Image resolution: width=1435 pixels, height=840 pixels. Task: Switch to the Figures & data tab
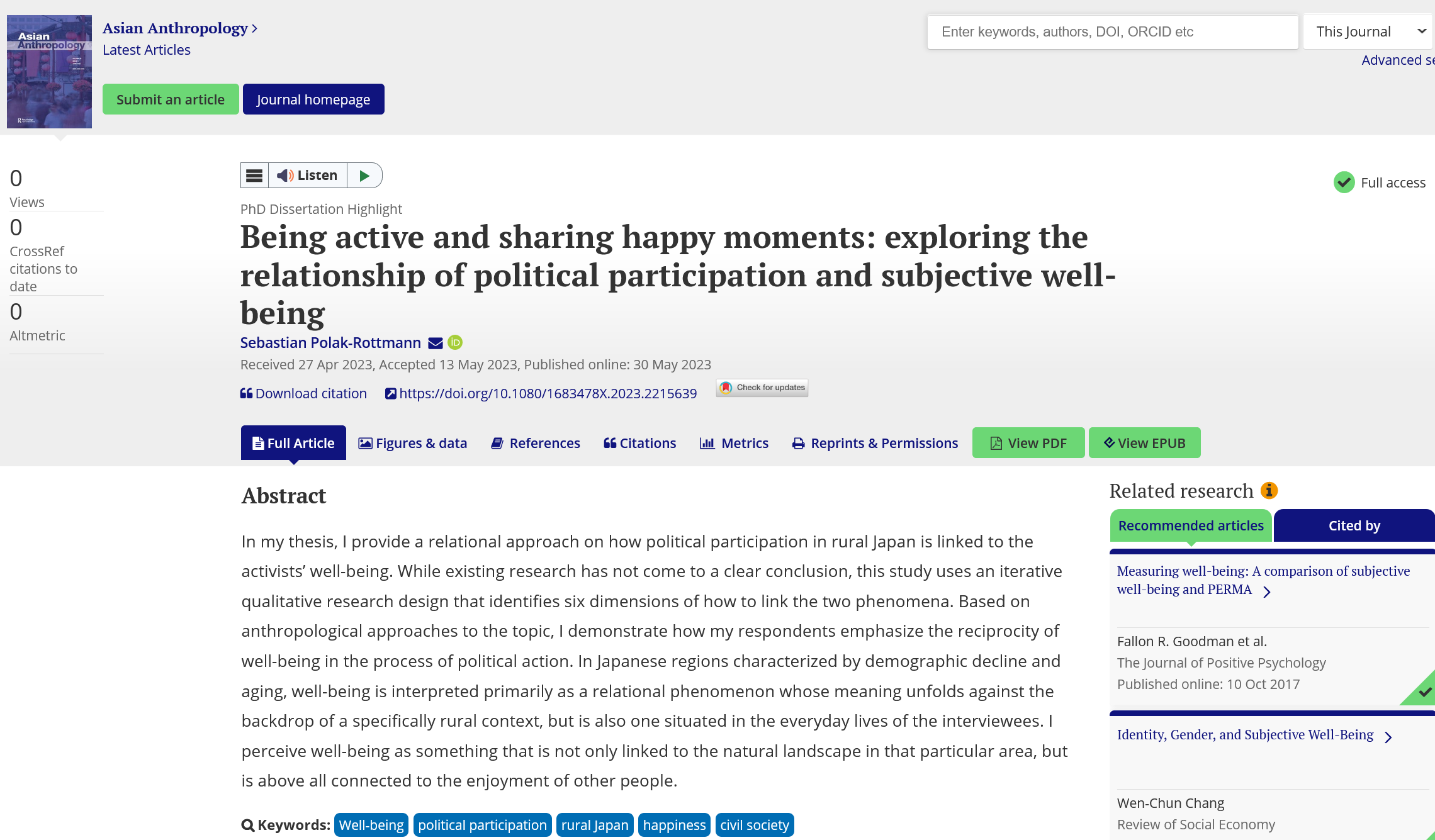413,443
